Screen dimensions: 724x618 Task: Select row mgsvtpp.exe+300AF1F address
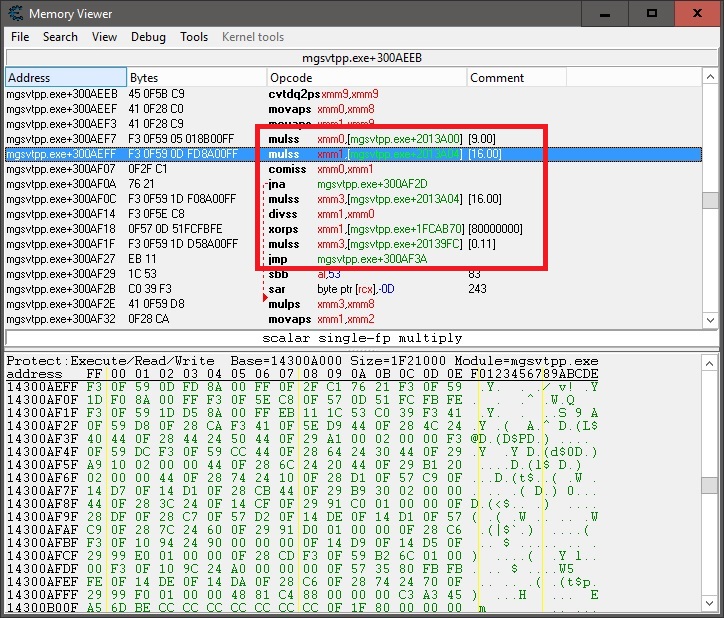click(61, 244)
